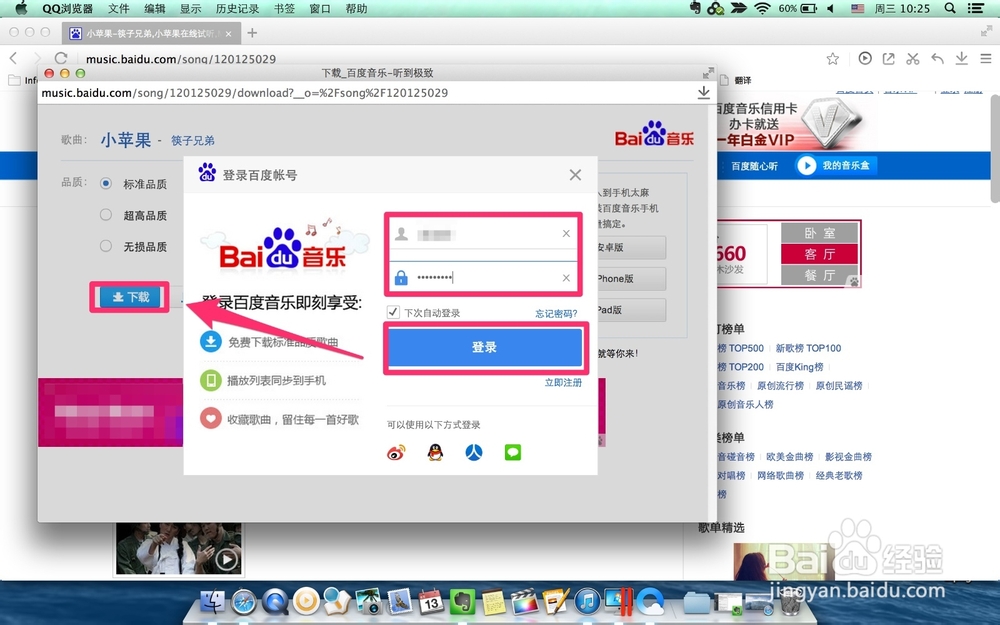
Task: Open the 帮助 menu
Action: 356,8
